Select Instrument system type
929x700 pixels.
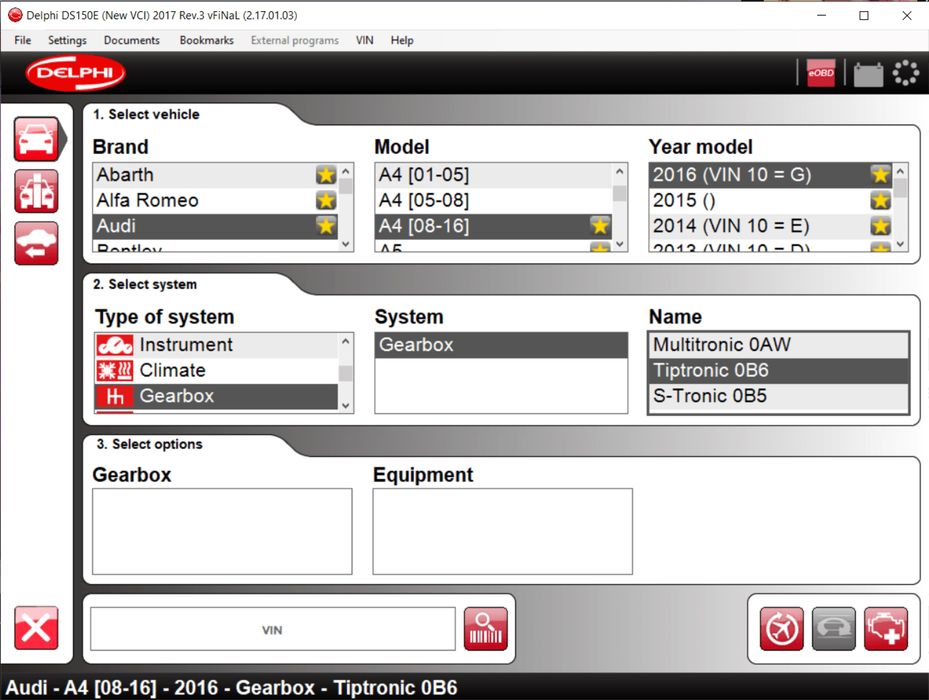pos(216,345)
